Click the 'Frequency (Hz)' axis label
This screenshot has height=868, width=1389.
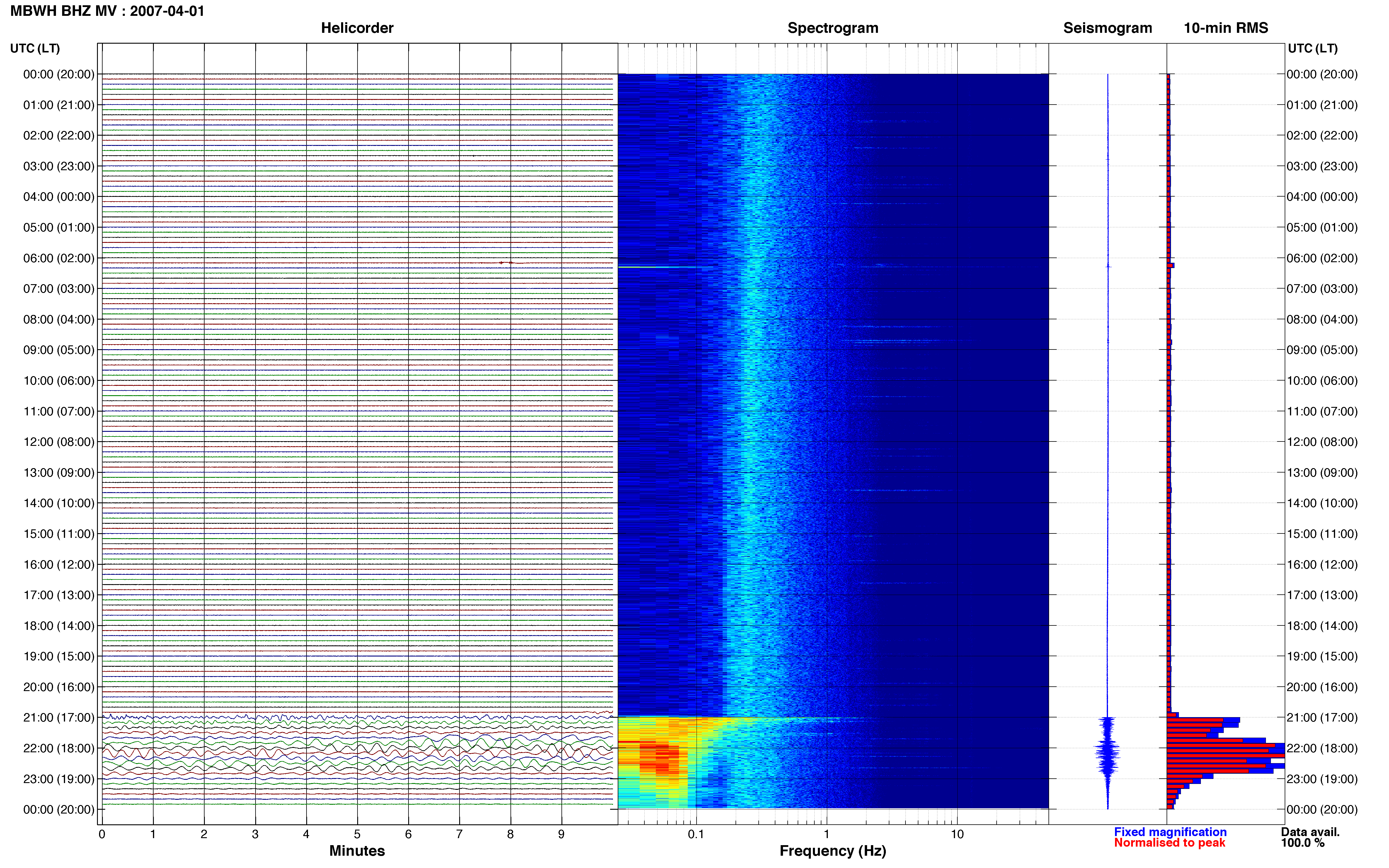833,851
